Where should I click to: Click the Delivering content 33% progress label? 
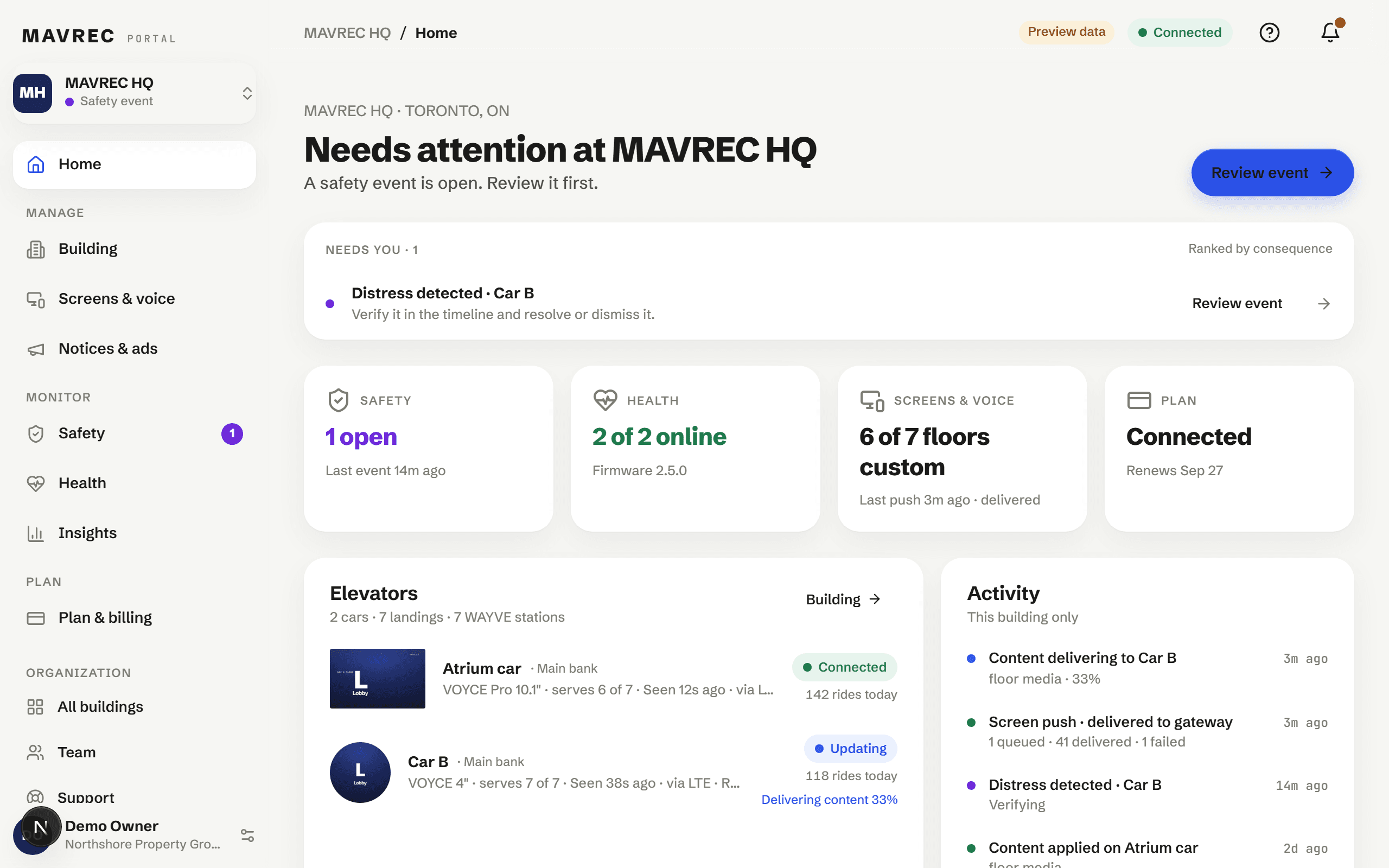pos(829,800)
